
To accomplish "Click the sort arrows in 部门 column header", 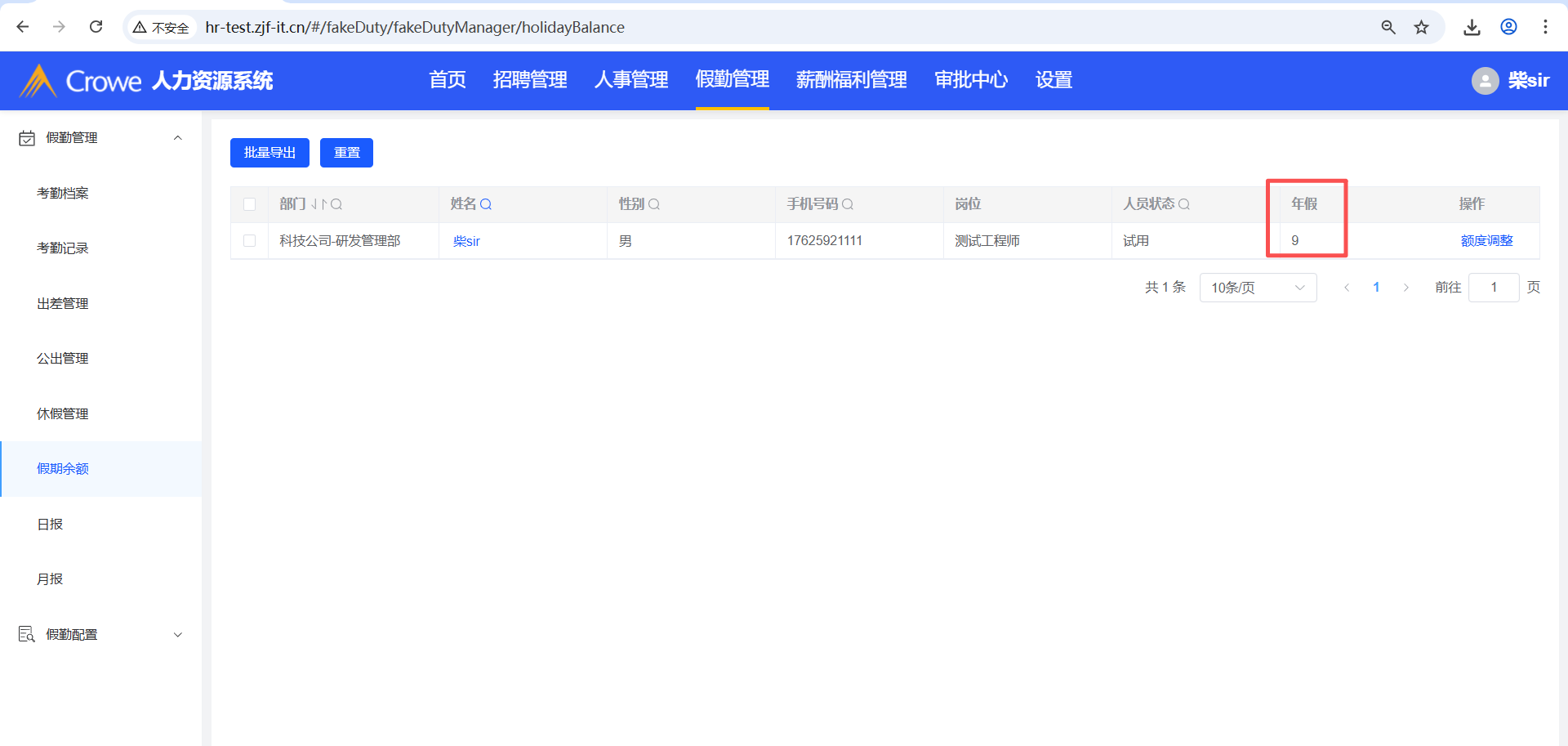I will (x=318, y=204).
